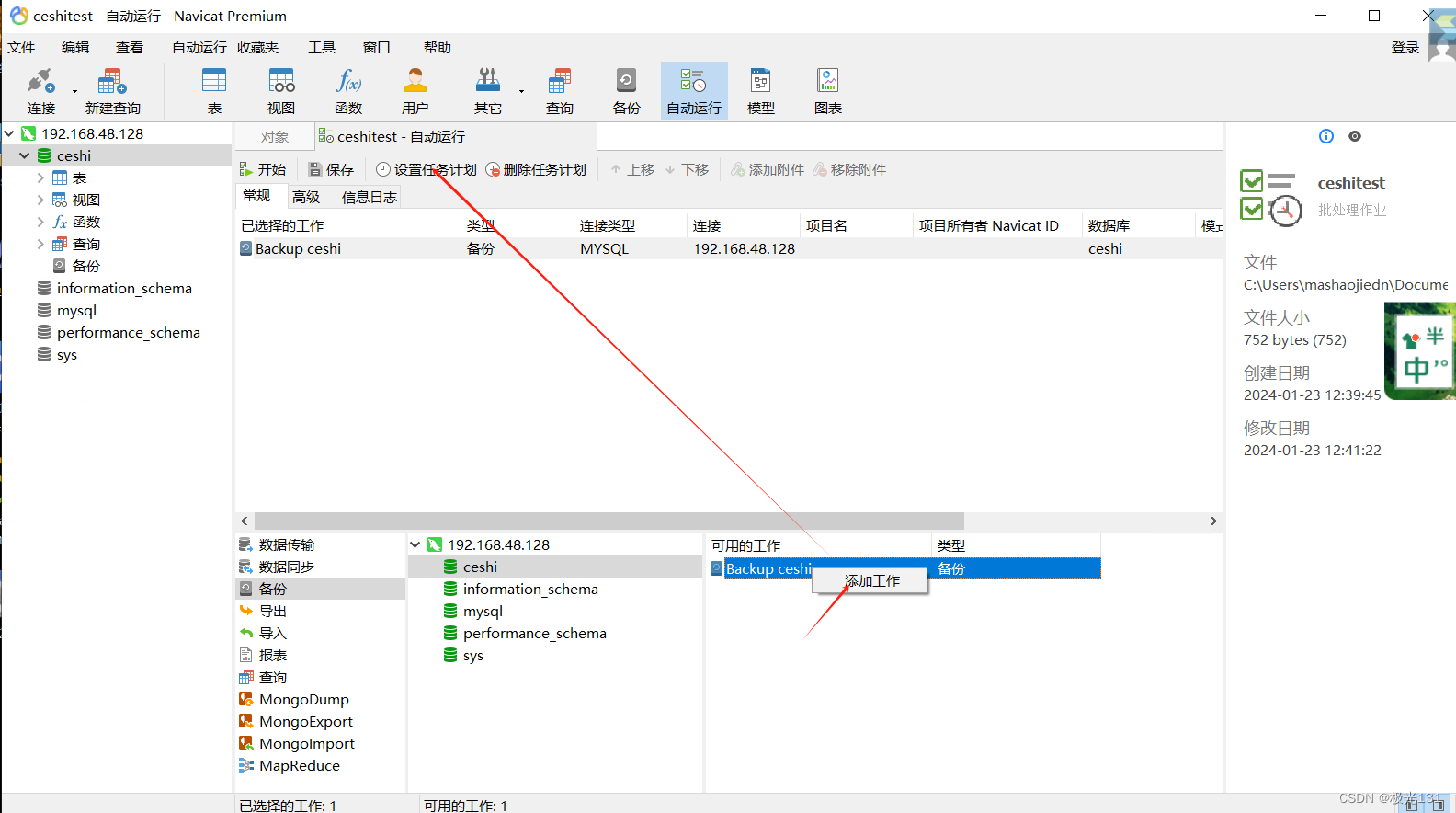Image resolution: width=1456 pixels, height=813 pixels.
Task: Expand the 函数 node under ceshi
Action: [x=40, y=222]
